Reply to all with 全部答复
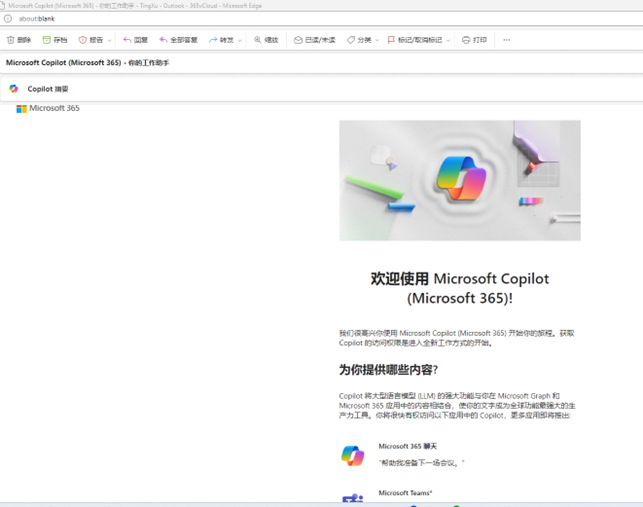This screenshot has height=507, width=643. [178, 40]
